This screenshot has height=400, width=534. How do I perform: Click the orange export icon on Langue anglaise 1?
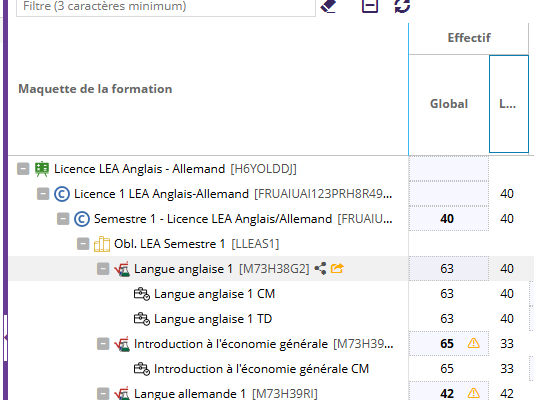click(337, 268)
